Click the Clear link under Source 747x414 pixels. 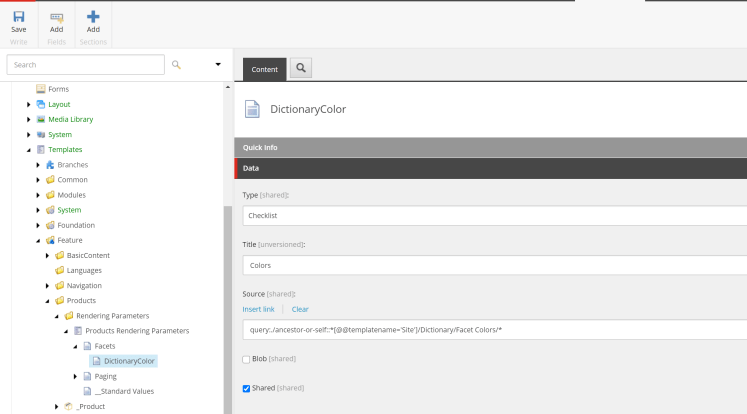pos(300,309)
